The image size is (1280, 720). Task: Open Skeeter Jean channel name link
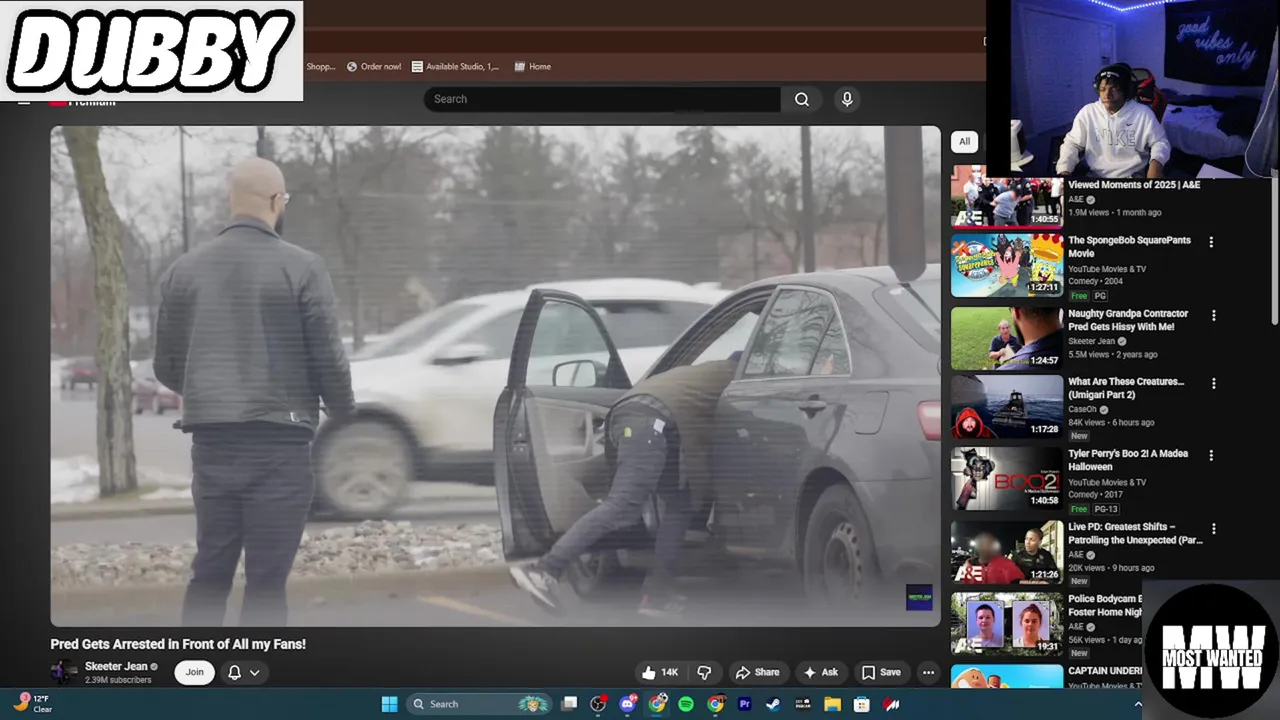[x=116, y=666]
